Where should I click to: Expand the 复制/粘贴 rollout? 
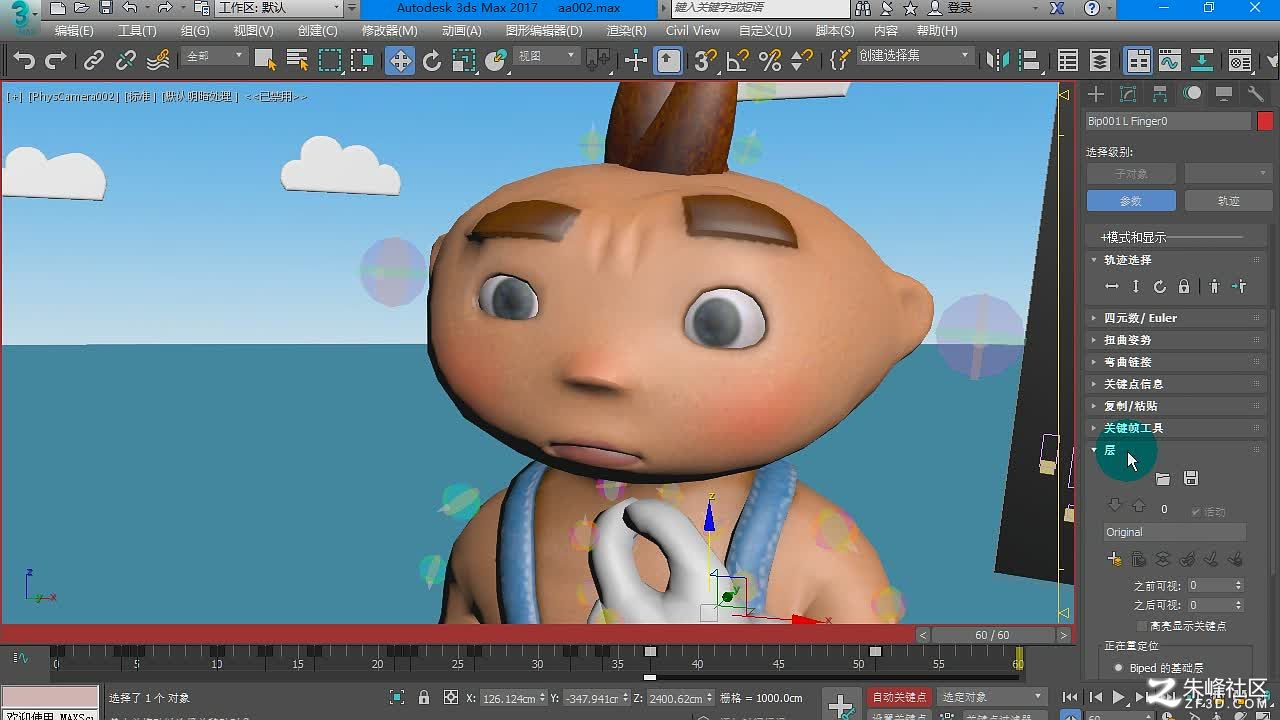coord(1177,406)
